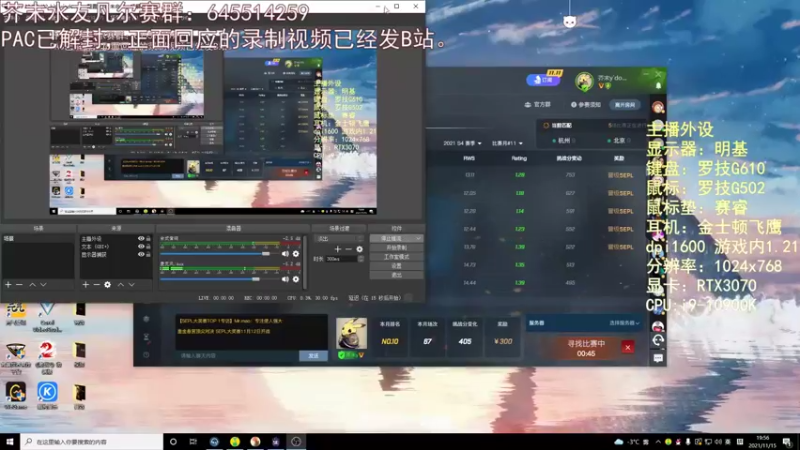
Task: Open notification bell in game client
Action: (x=658, y=86)
